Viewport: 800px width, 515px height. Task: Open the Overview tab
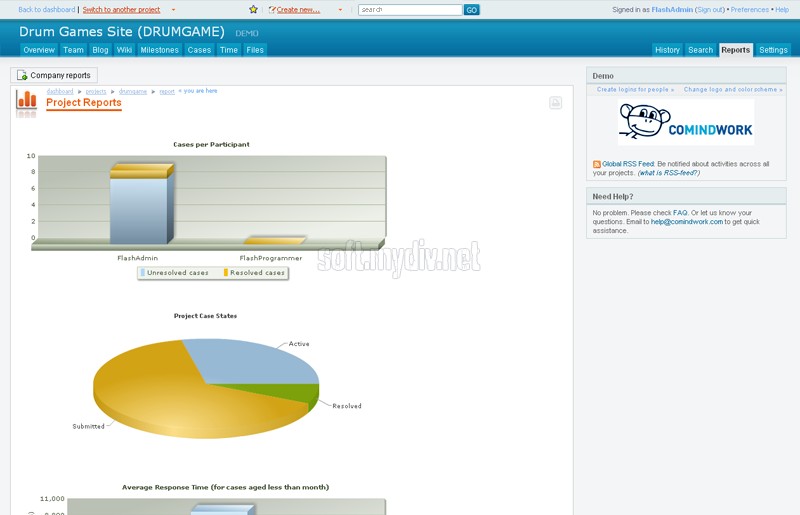click(x=39, y=50)
